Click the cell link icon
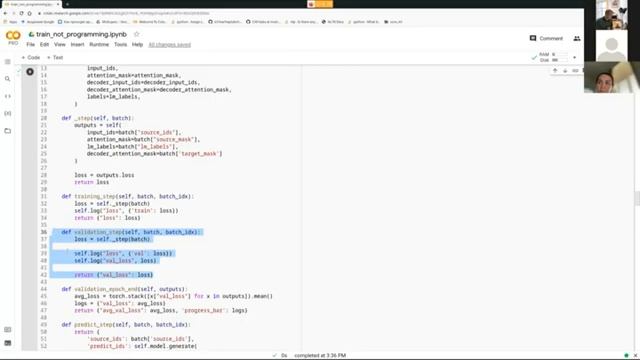Viewport: 640px width, 360px height. (575, 71)
